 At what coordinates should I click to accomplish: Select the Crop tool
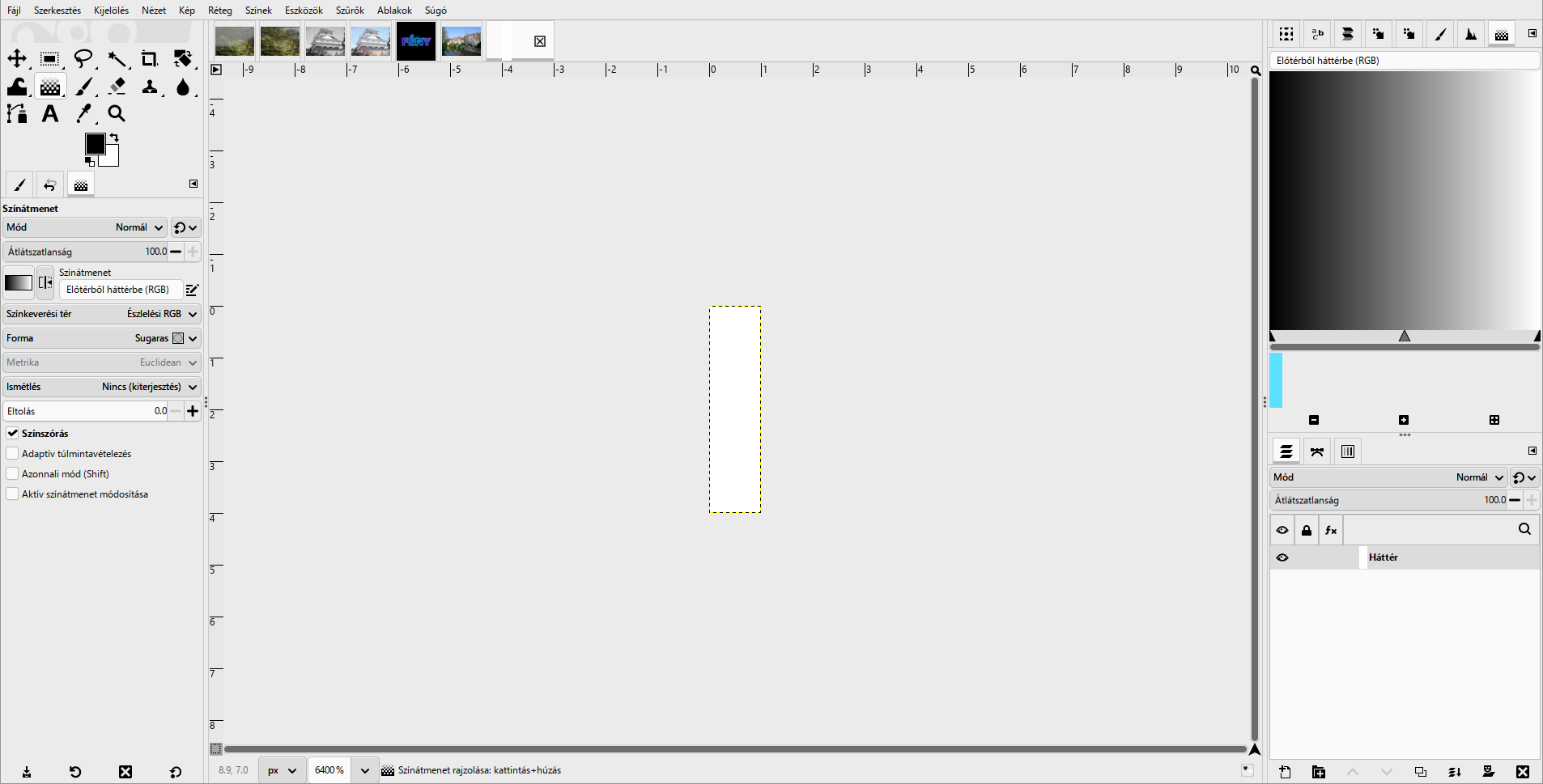point(150,58)
